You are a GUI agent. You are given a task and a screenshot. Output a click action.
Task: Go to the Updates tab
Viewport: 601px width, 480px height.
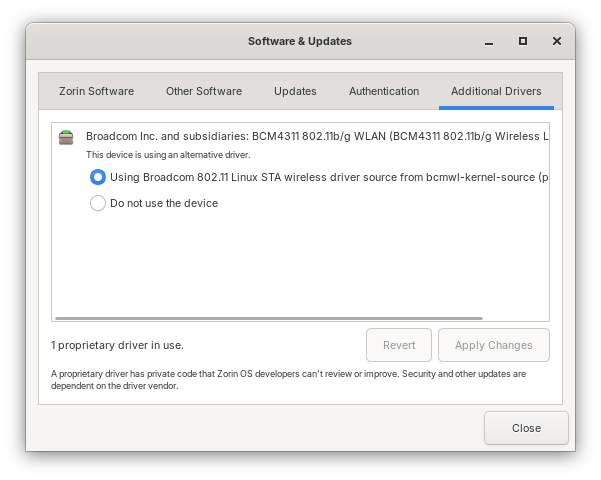click(x=295, y=91)
